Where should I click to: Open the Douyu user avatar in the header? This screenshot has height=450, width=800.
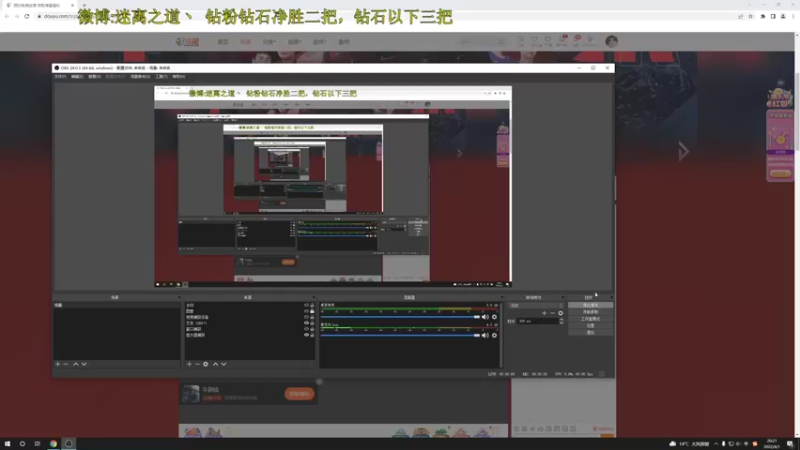[x=612, y=41]
